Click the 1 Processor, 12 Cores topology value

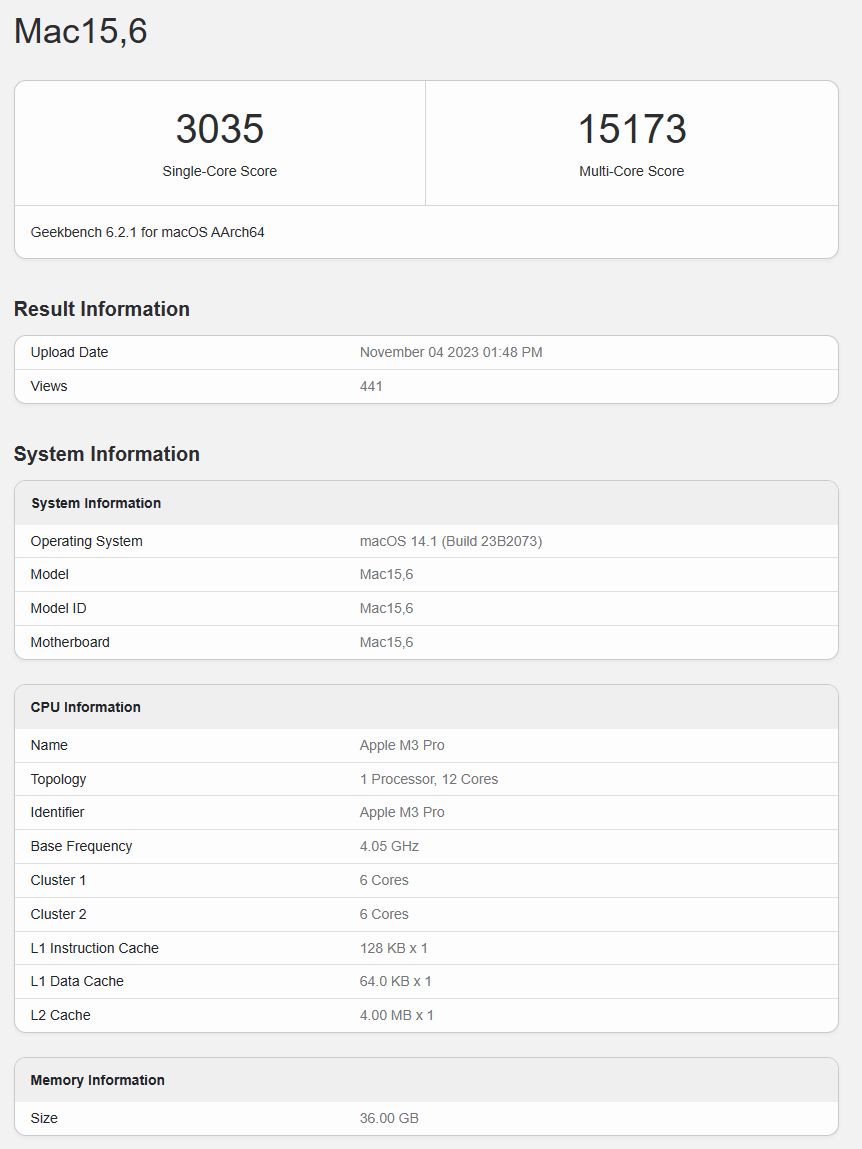tap(429, 779)
